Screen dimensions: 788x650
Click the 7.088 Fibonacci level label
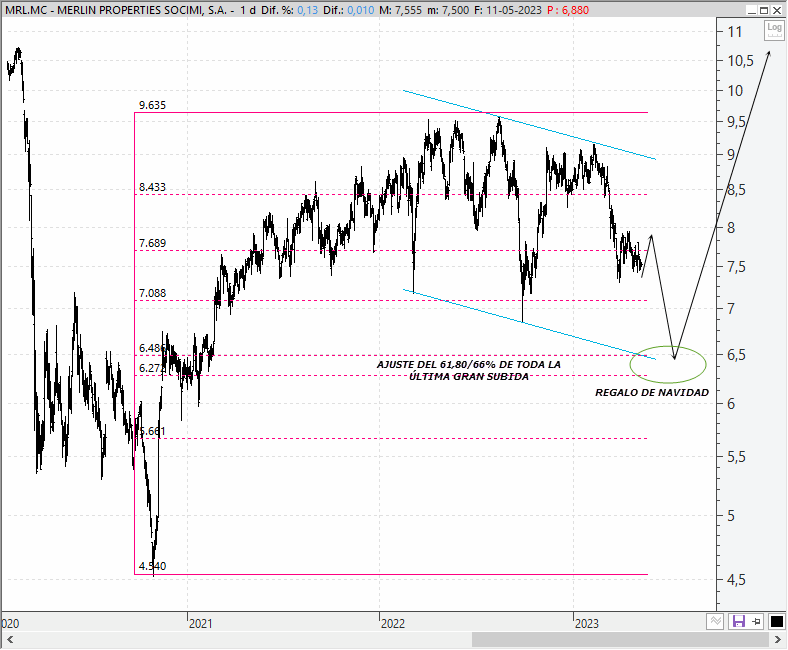[x=152, y=293]
